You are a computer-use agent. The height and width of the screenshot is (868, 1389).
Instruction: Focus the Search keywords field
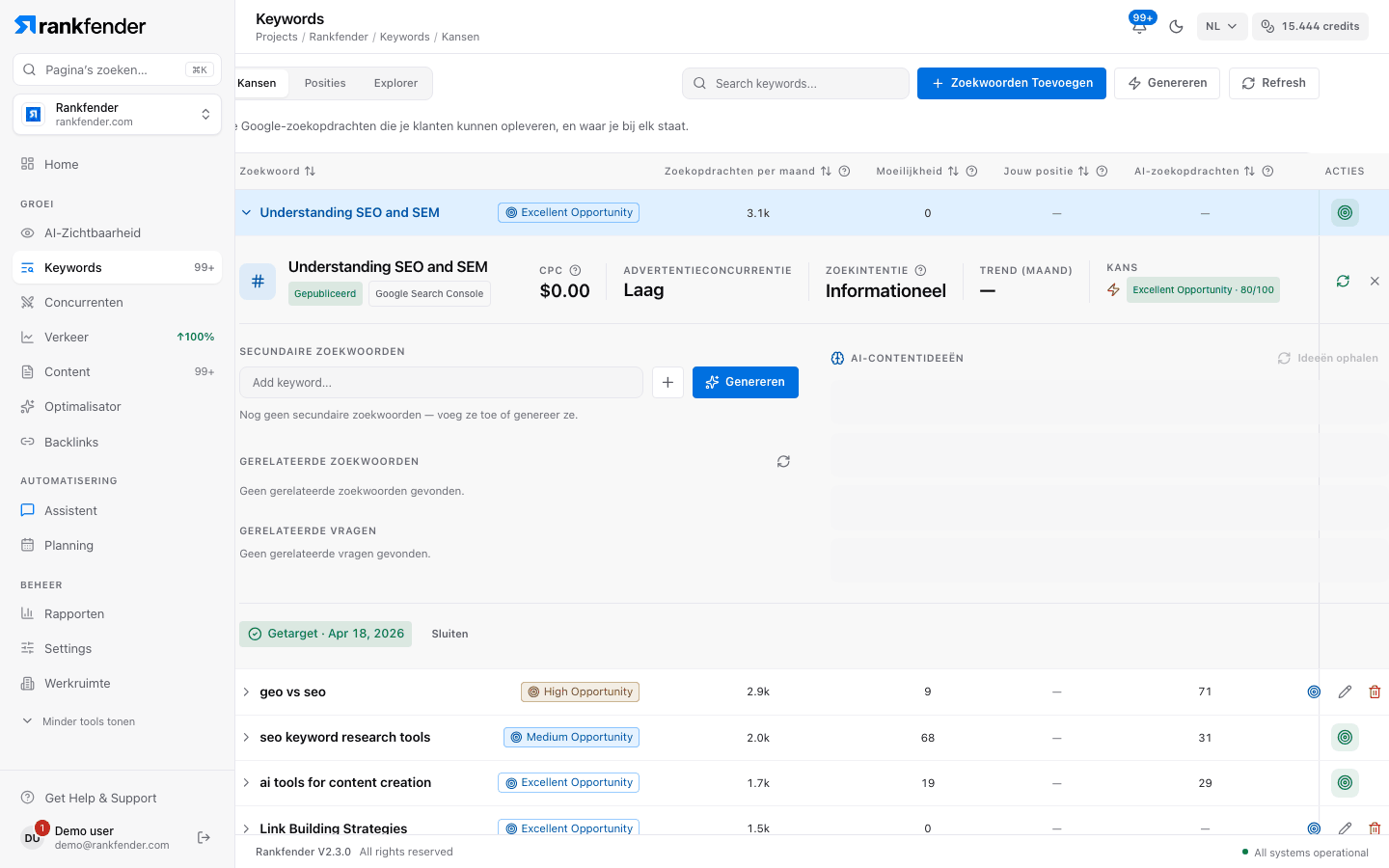pyautogui.click(x=796, y=84)
